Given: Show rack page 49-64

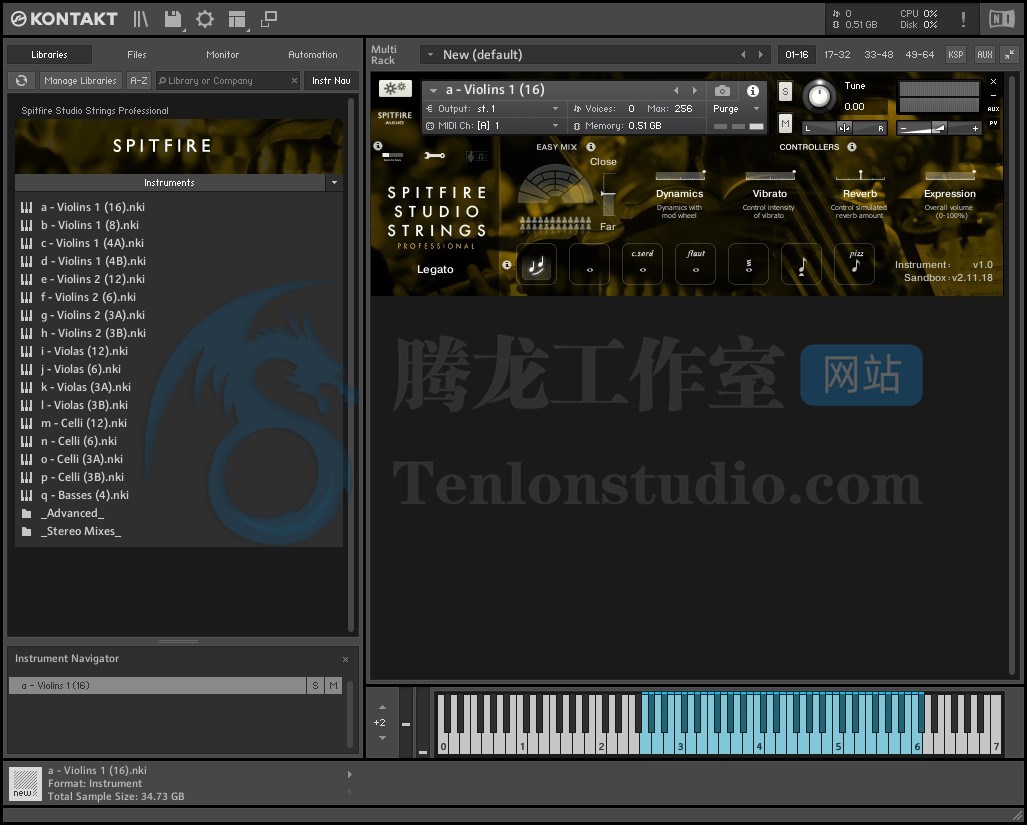Looking at the screenshot, I should (920, 54).
